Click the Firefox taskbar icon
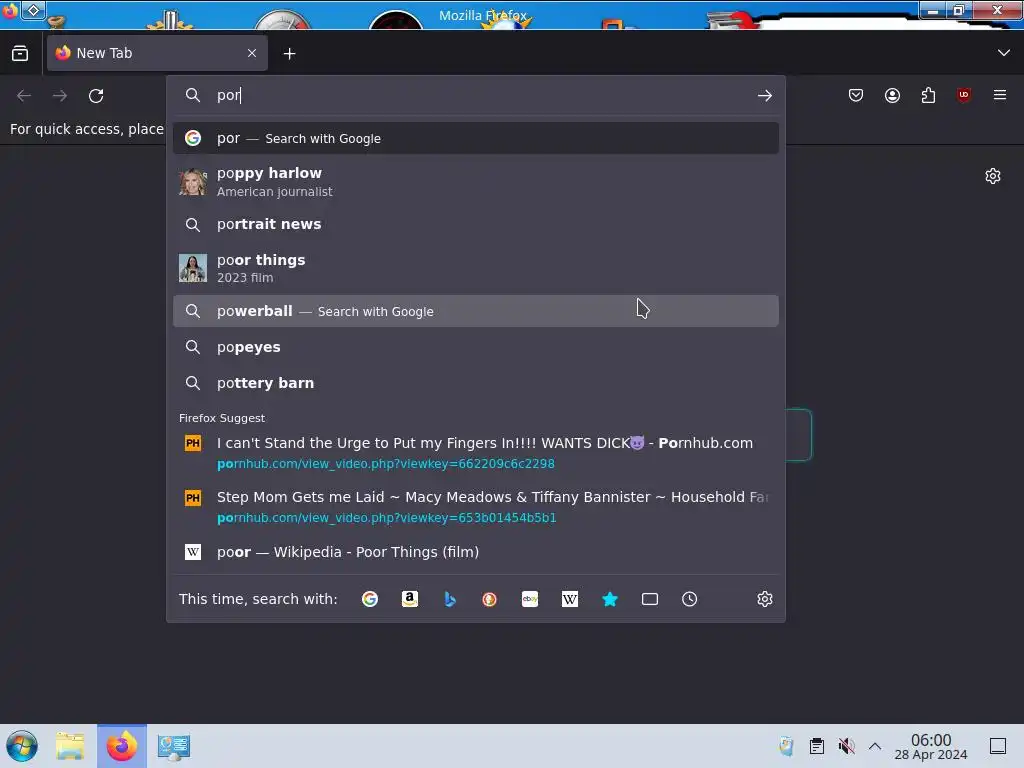Screen dimensions: 1024x768 [122, 746]
